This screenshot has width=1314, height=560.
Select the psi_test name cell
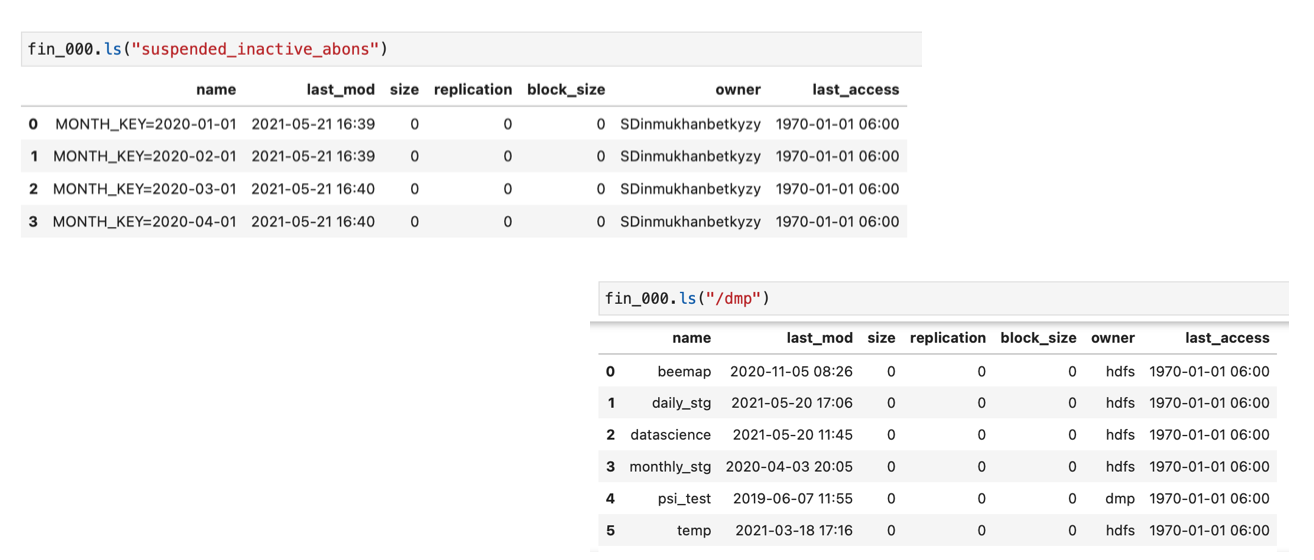[685, 499]
